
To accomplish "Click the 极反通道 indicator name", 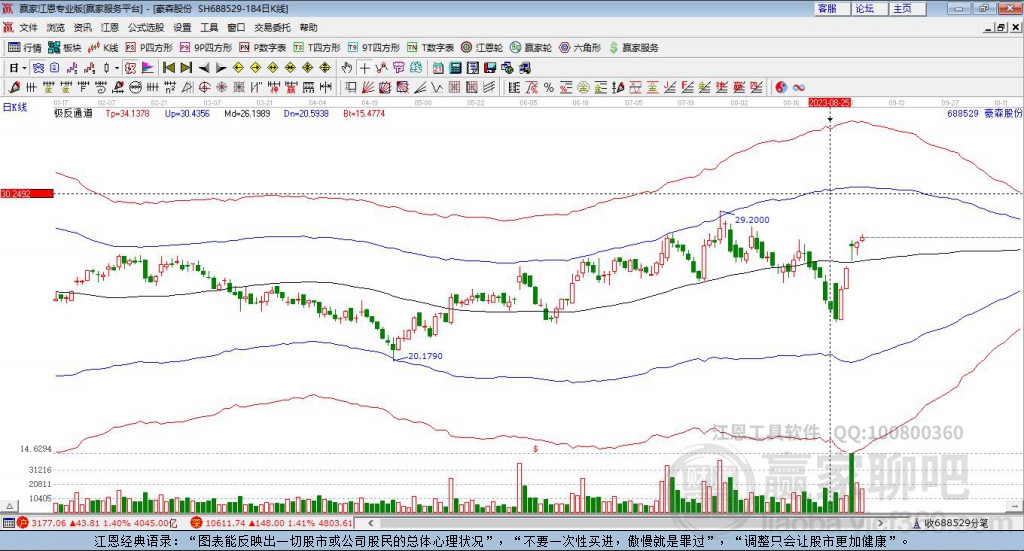I will [x=73, y=114].
